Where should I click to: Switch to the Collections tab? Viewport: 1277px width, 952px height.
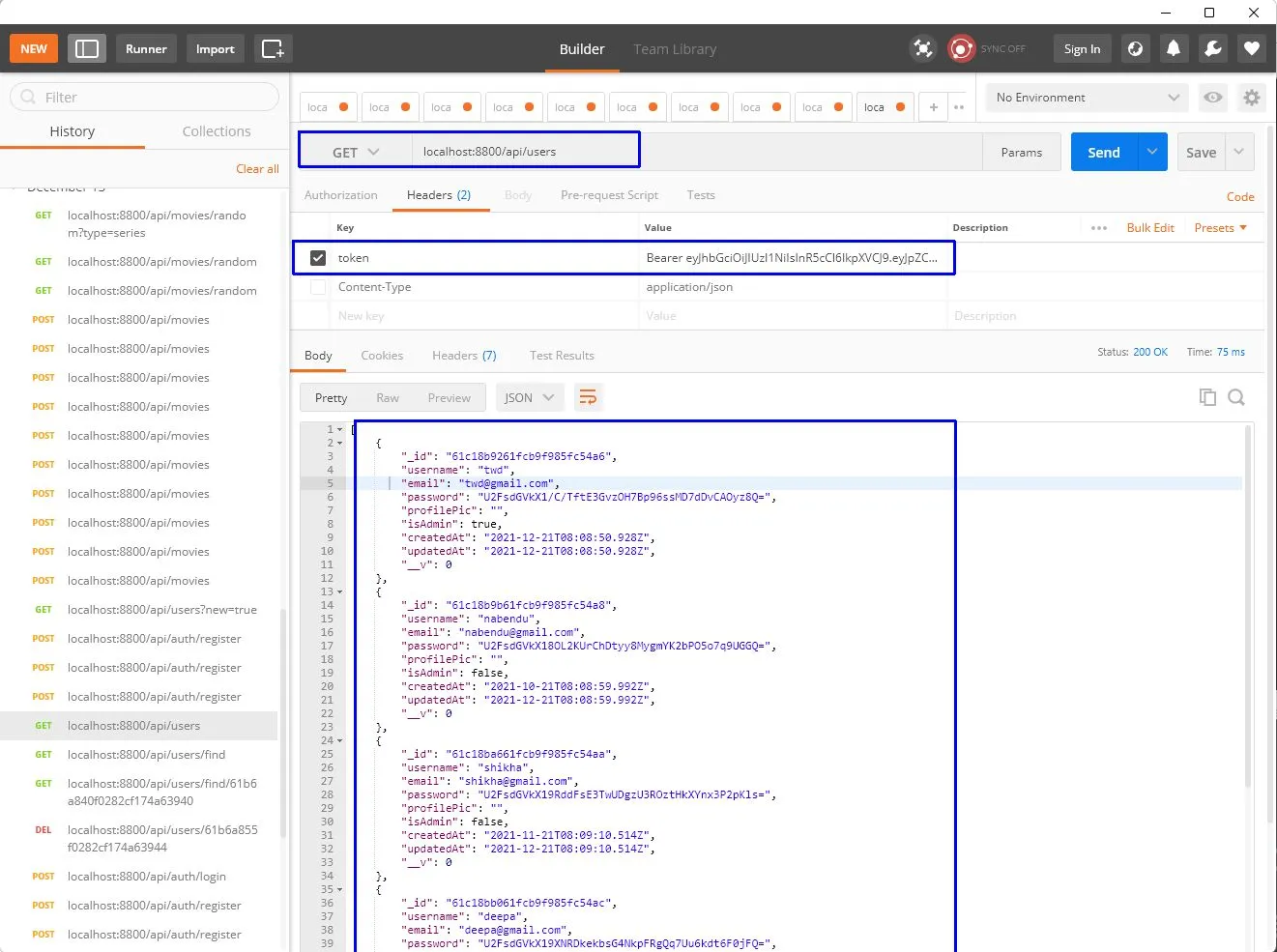(217, 131)
